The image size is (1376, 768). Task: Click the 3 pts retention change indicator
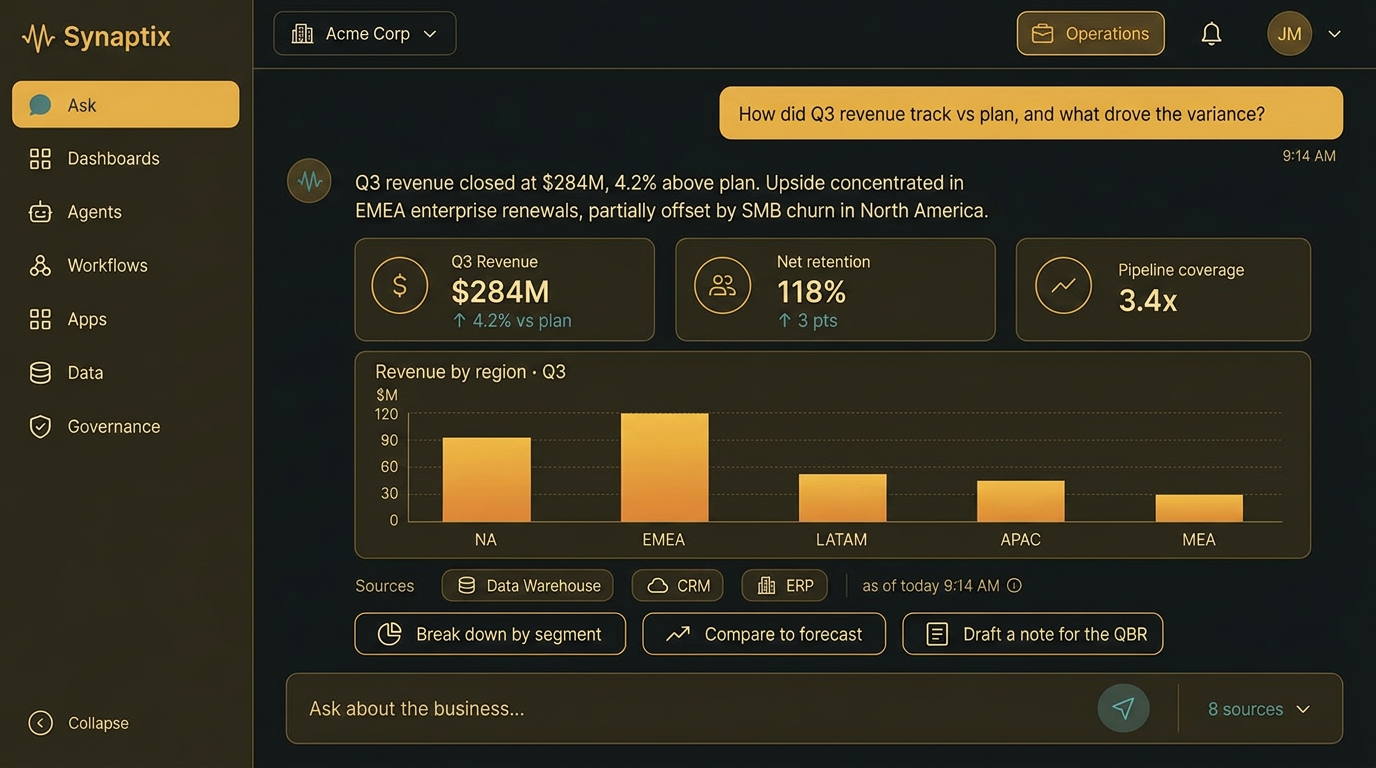click(807, 320)
